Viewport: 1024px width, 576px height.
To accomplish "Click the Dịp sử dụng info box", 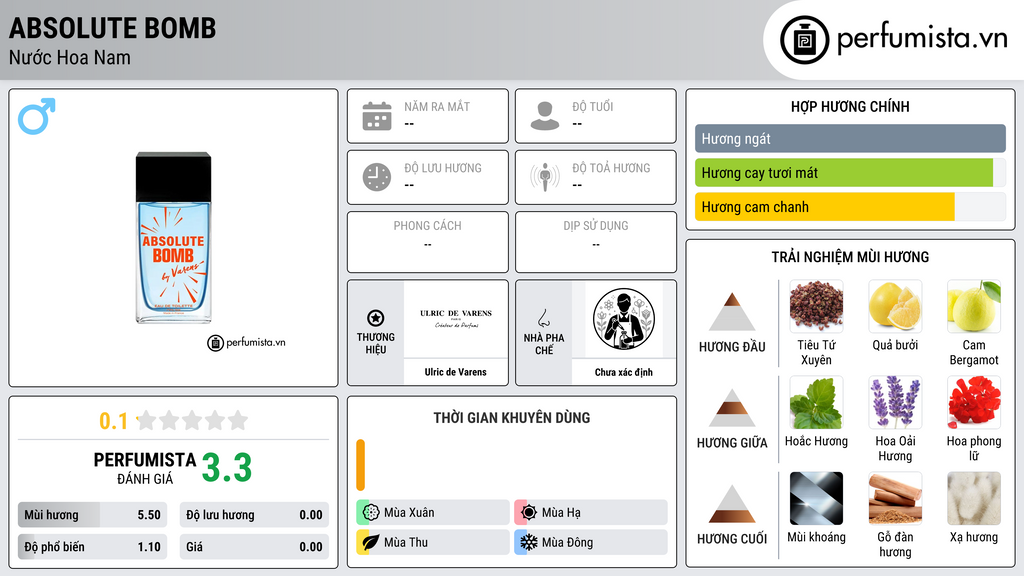I will pyautogui.click(x=596, y=242).
